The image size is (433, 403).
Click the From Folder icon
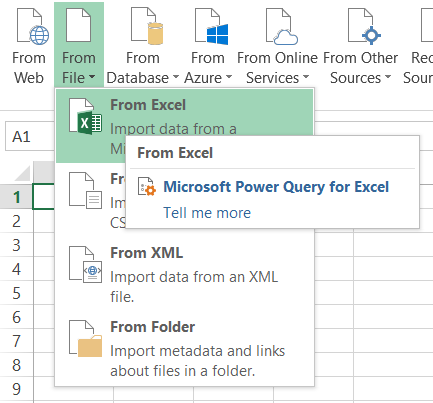pyautogui.click(x=85, y=339)
